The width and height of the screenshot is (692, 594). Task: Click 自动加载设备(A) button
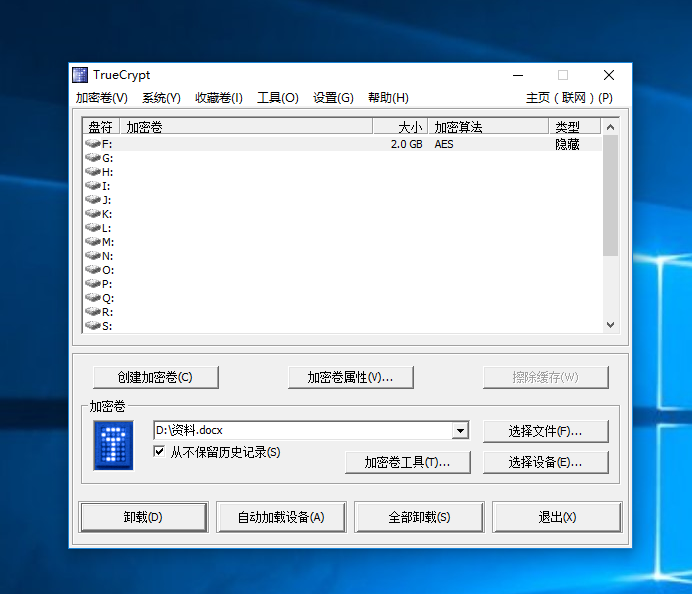point(281,517)
